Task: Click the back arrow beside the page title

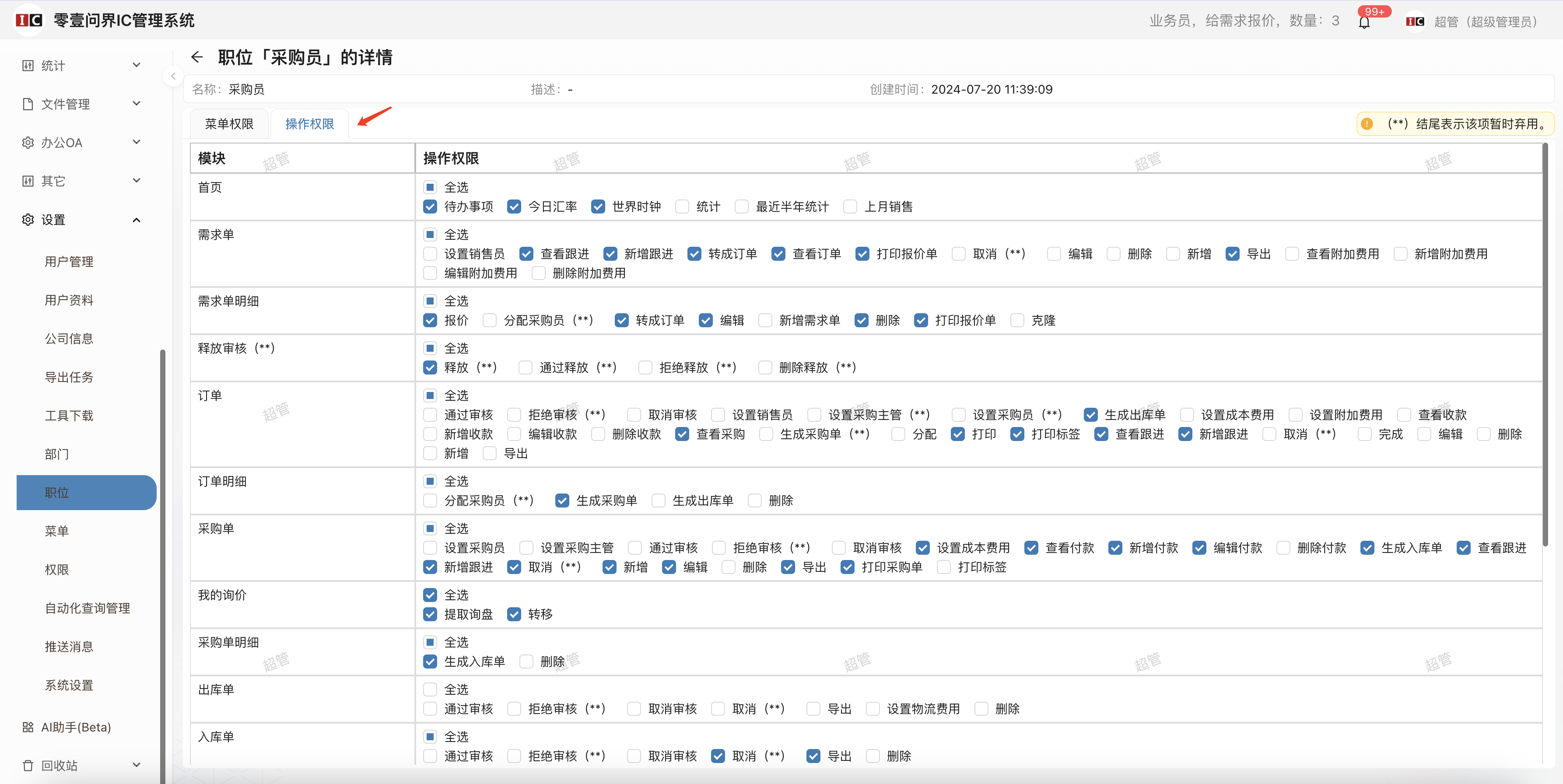Action: click(x=196, y=57)
